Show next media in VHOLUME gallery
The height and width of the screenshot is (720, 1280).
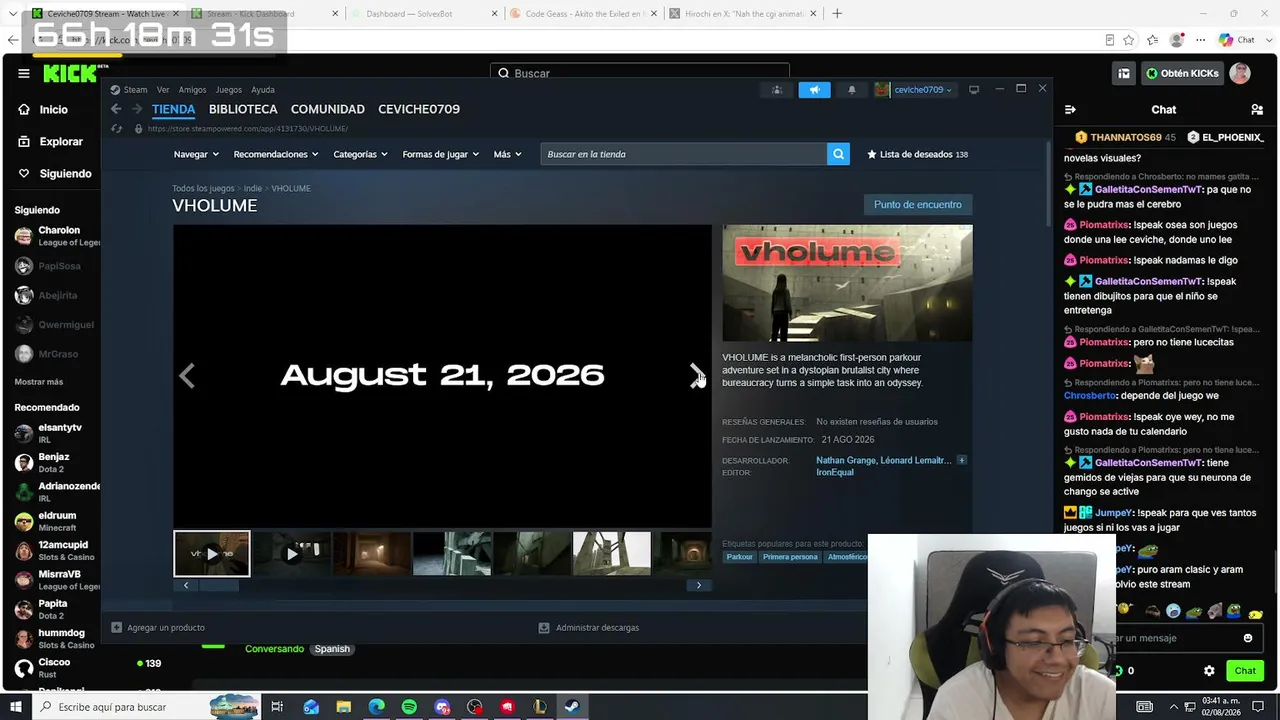click(x=696, y=376)
